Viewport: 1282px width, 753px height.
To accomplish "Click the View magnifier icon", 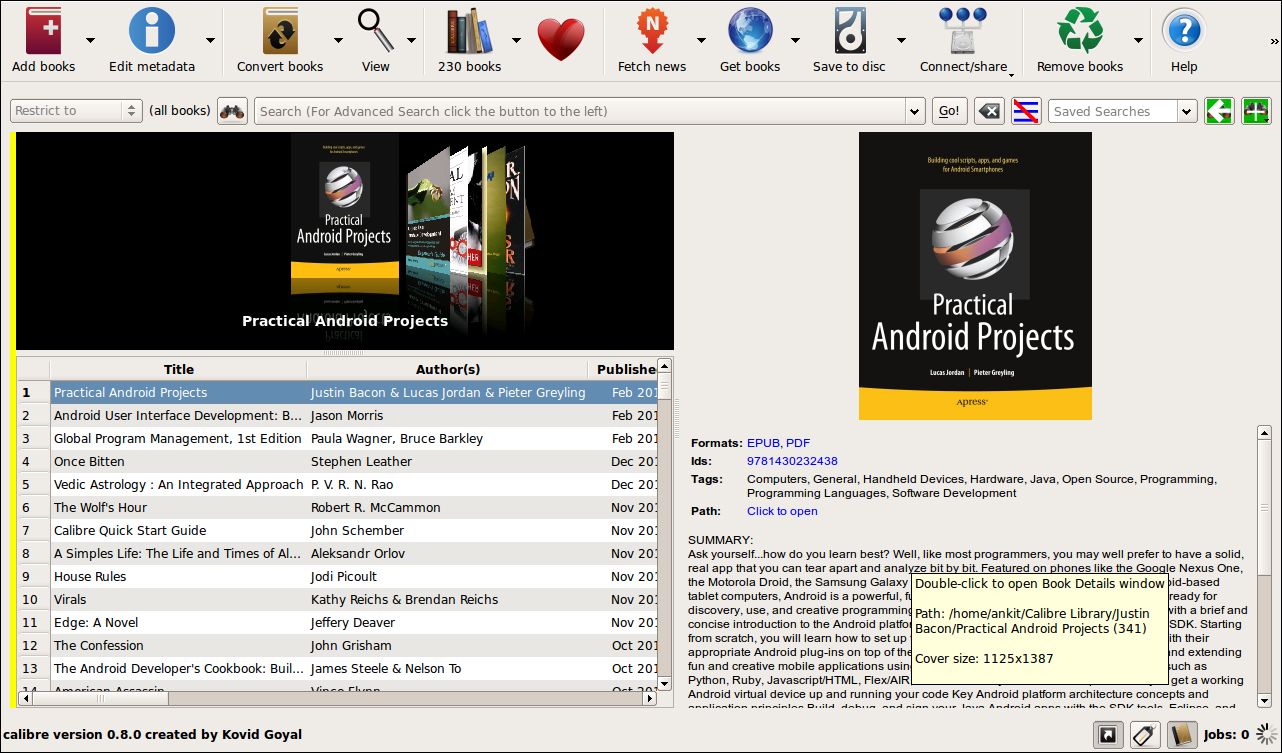I will tap(376, 31).
